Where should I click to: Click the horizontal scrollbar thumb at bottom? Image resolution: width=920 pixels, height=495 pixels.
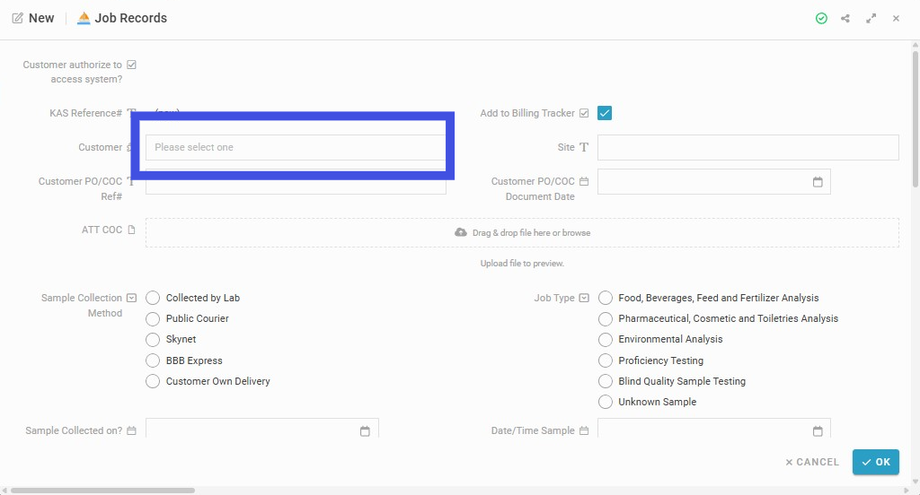coord(103,490)
